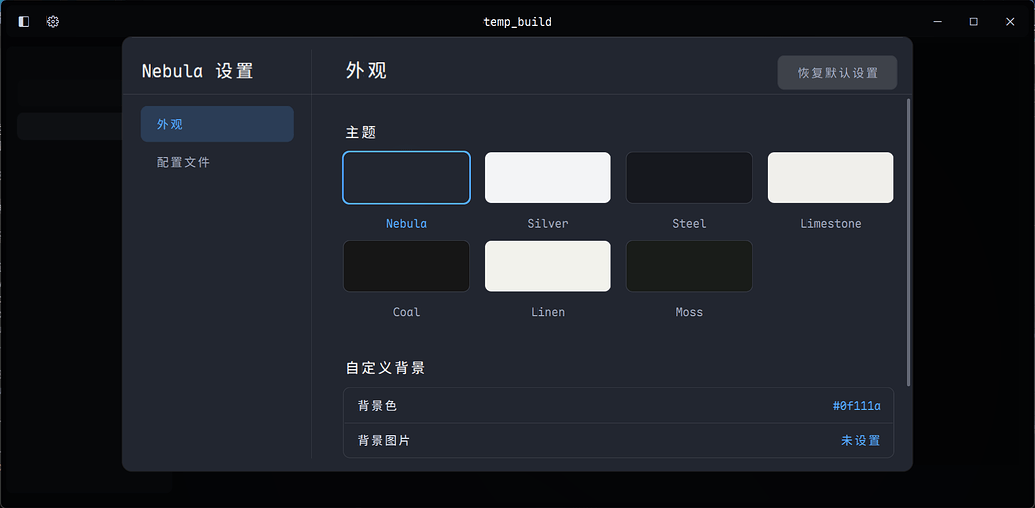Select the 外观 settings tab

click(x=217, y=124)
